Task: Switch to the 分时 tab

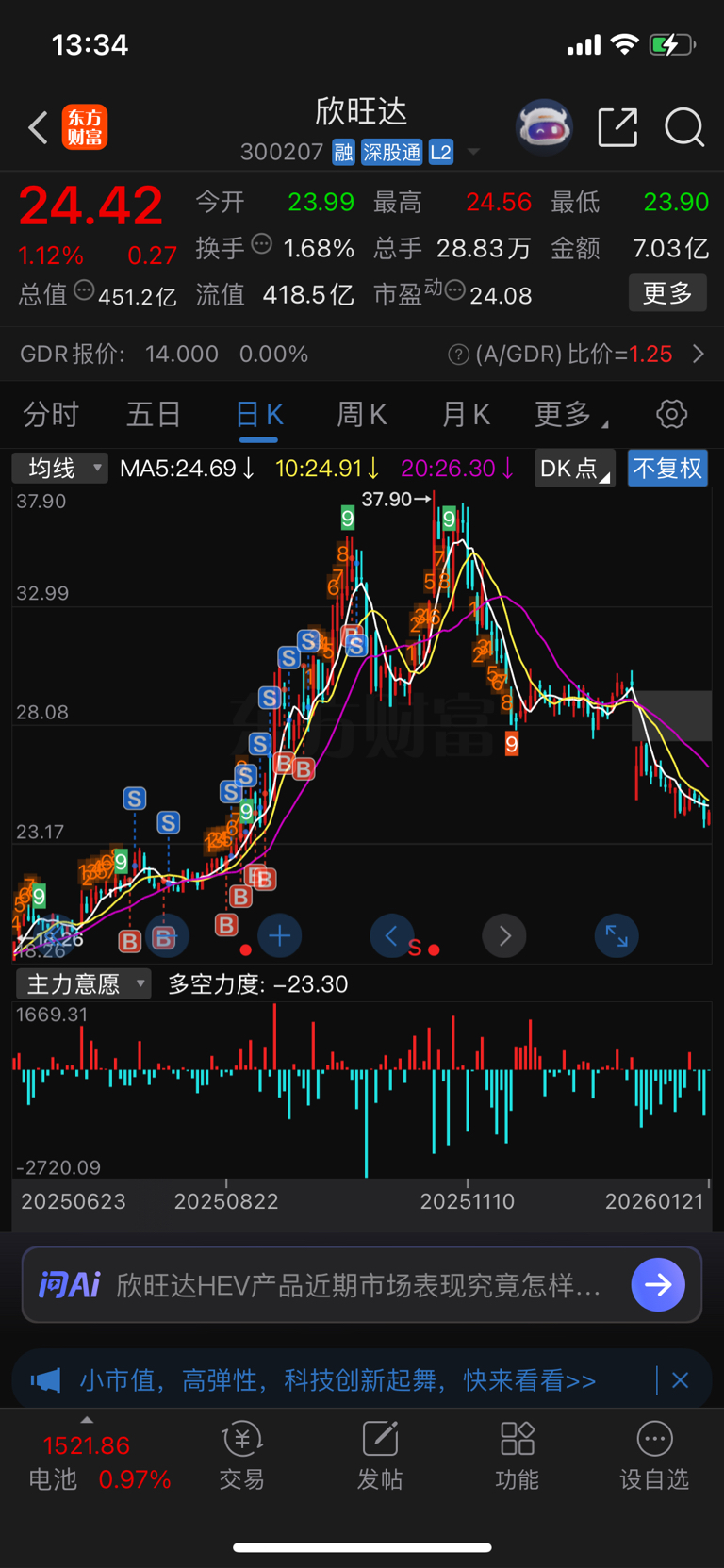Action: click(x=51, y=414)
